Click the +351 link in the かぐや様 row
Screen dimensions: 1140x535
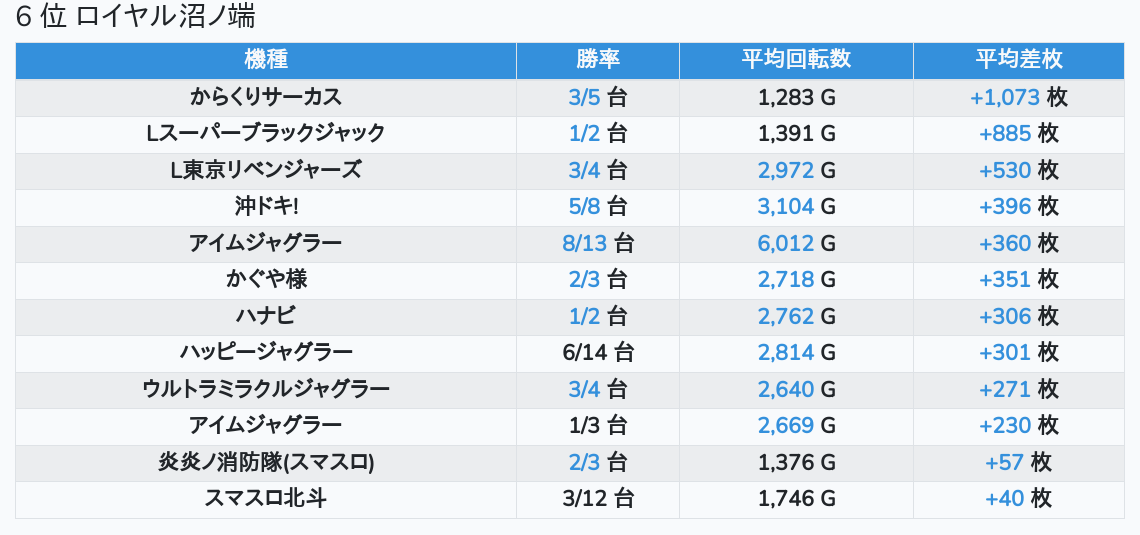point(1005,279)
